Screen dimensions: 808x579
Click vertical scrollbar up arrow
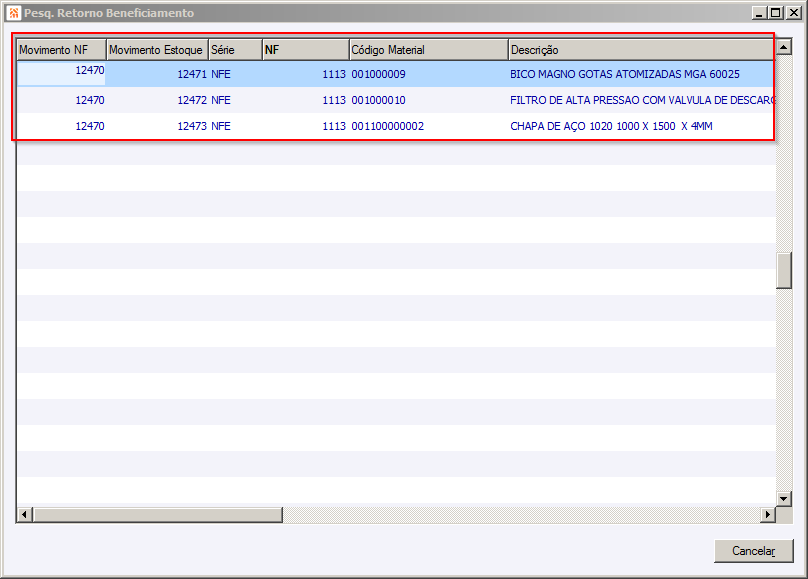(784, 47)
